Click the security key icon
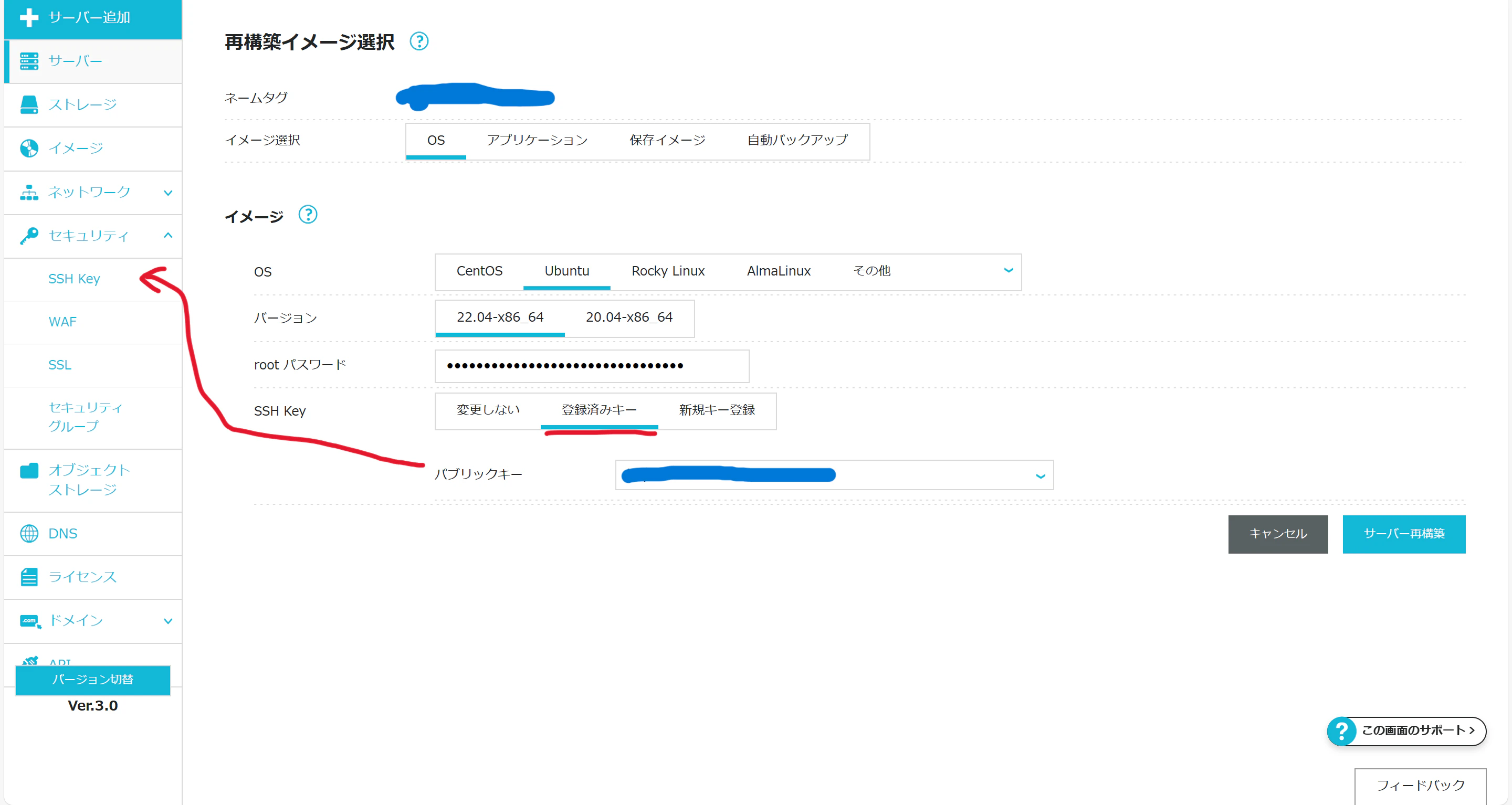The width and height of the screenshot is (1512, 805). click(29, 235)
